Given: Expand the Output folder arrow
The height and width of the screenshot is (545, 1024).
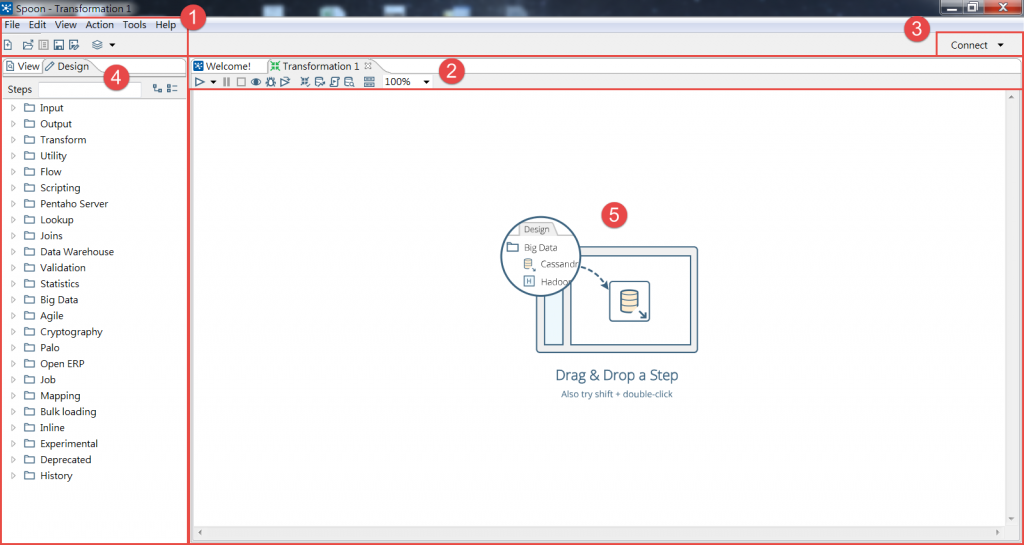Looking at the screenshot, I should [x=13, y=124].
